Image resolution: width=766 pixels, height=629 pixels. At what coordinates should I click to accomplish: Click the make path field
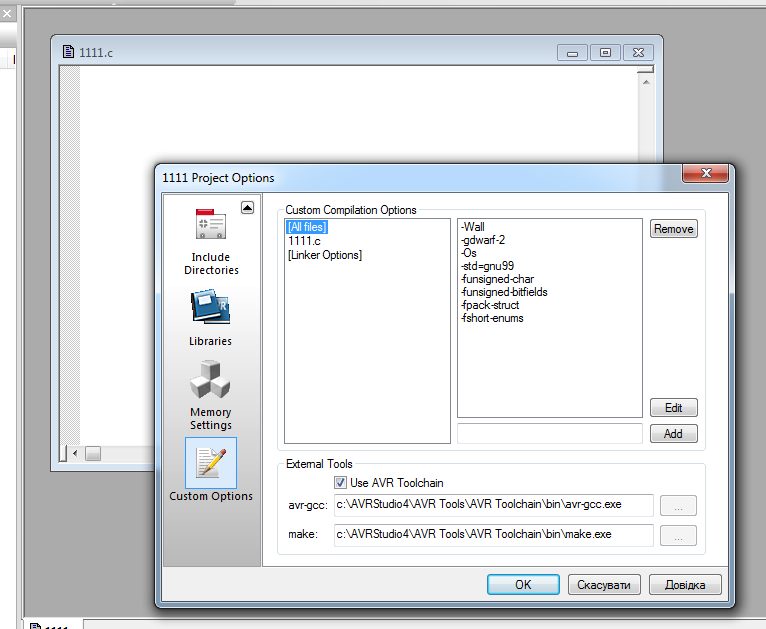pos(493,535)
